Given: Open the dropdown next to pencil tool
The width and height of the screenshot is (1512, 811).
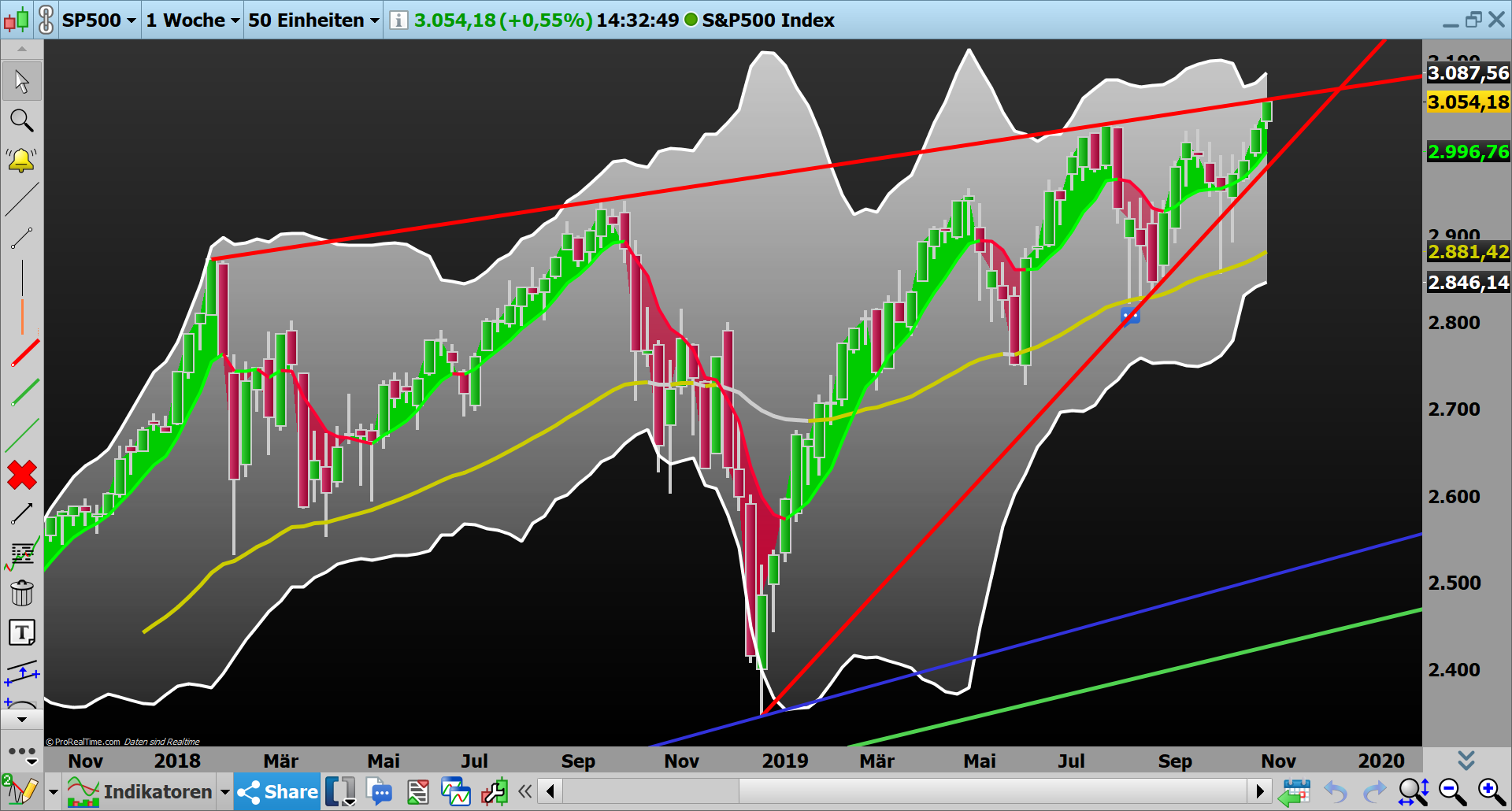Looking at the screenshot, I should tap(54, 792).
